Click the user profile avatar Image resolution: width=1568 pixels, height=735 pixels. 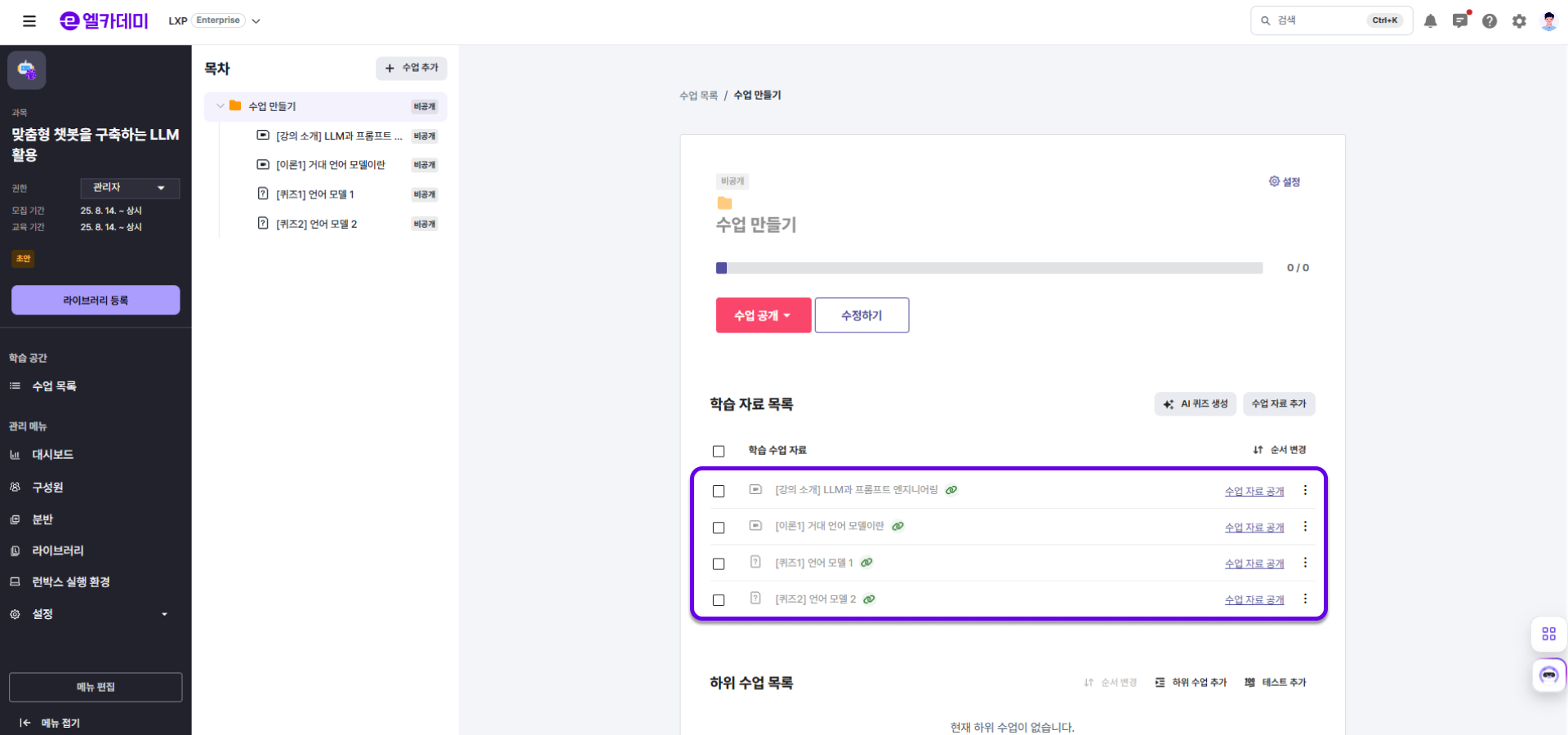point(1548,21)
